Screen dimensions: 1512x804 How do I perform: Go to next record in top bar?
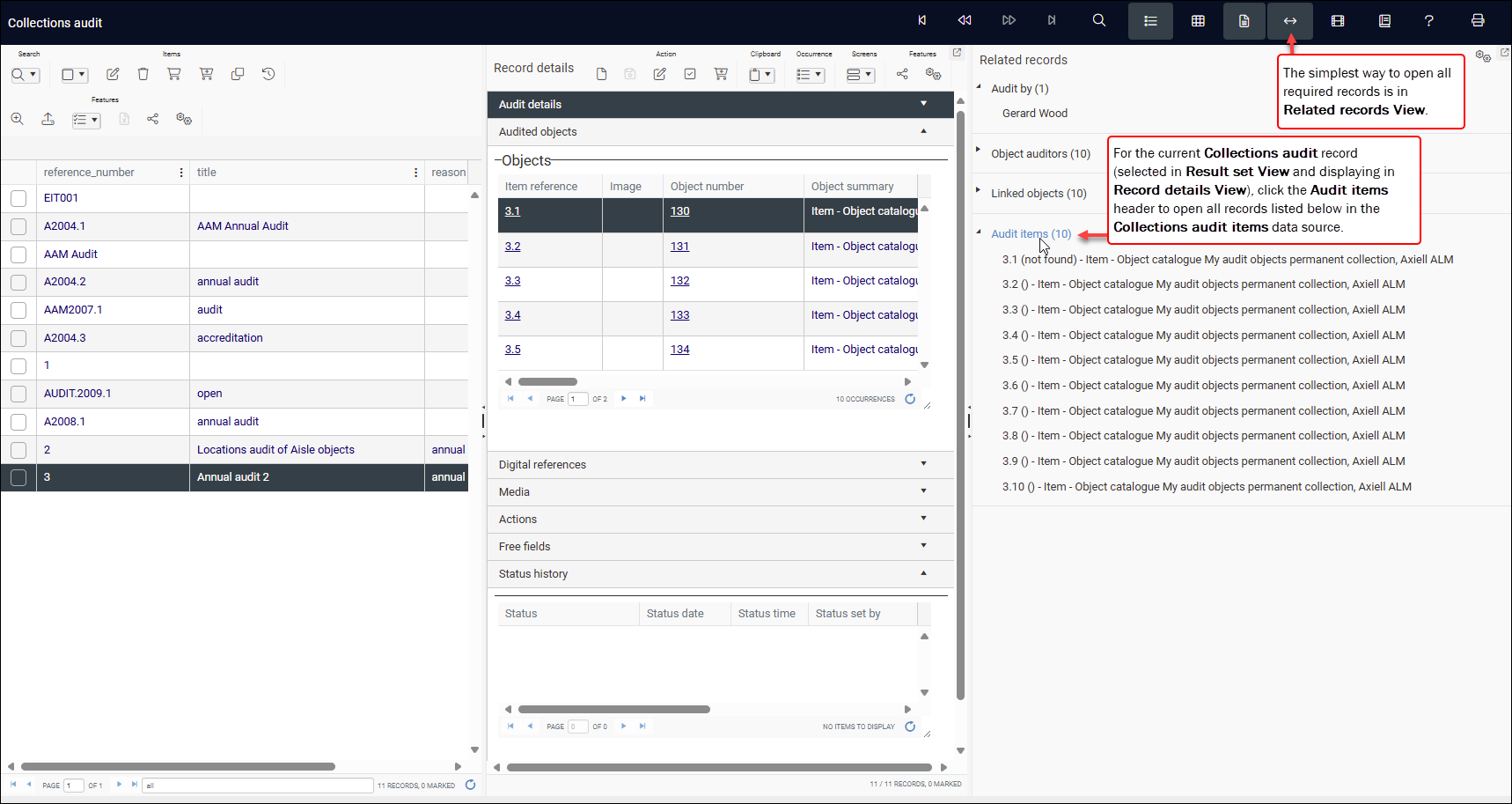(x=1009, y=20)
